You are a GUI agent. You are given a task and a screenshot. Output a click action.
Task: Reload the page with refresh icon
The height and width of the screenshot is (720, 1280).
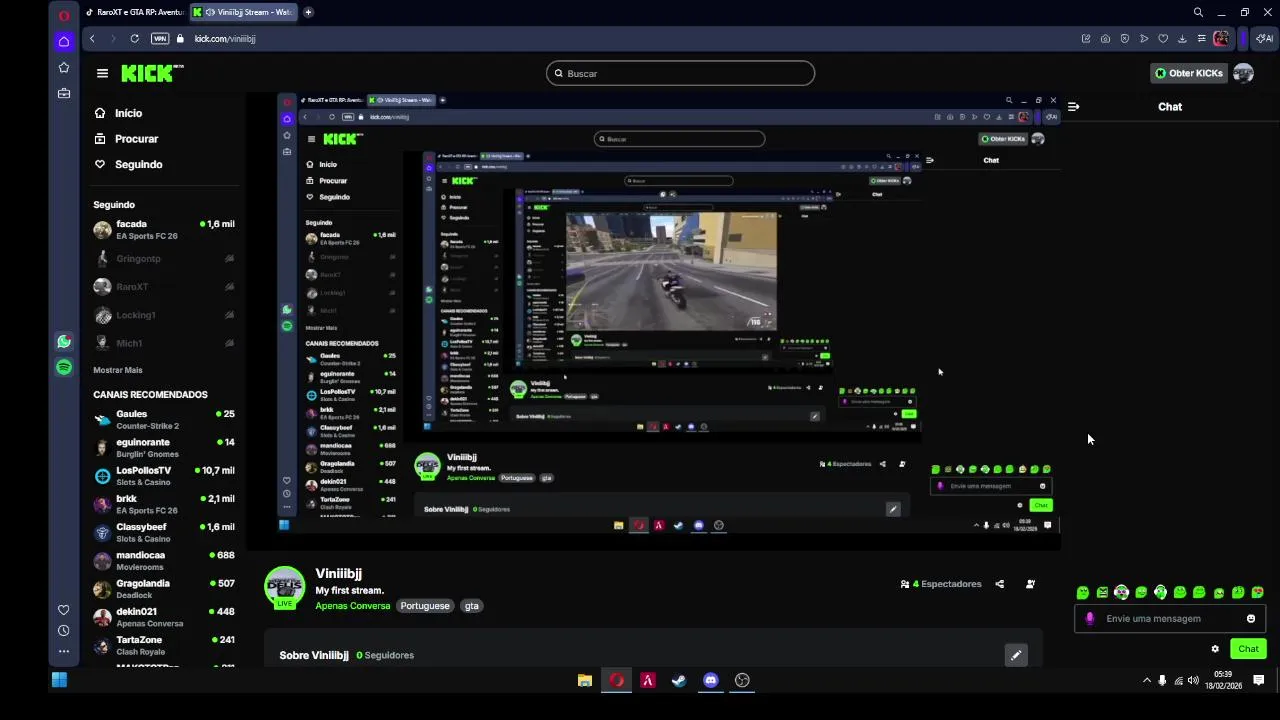coord(134,39)
